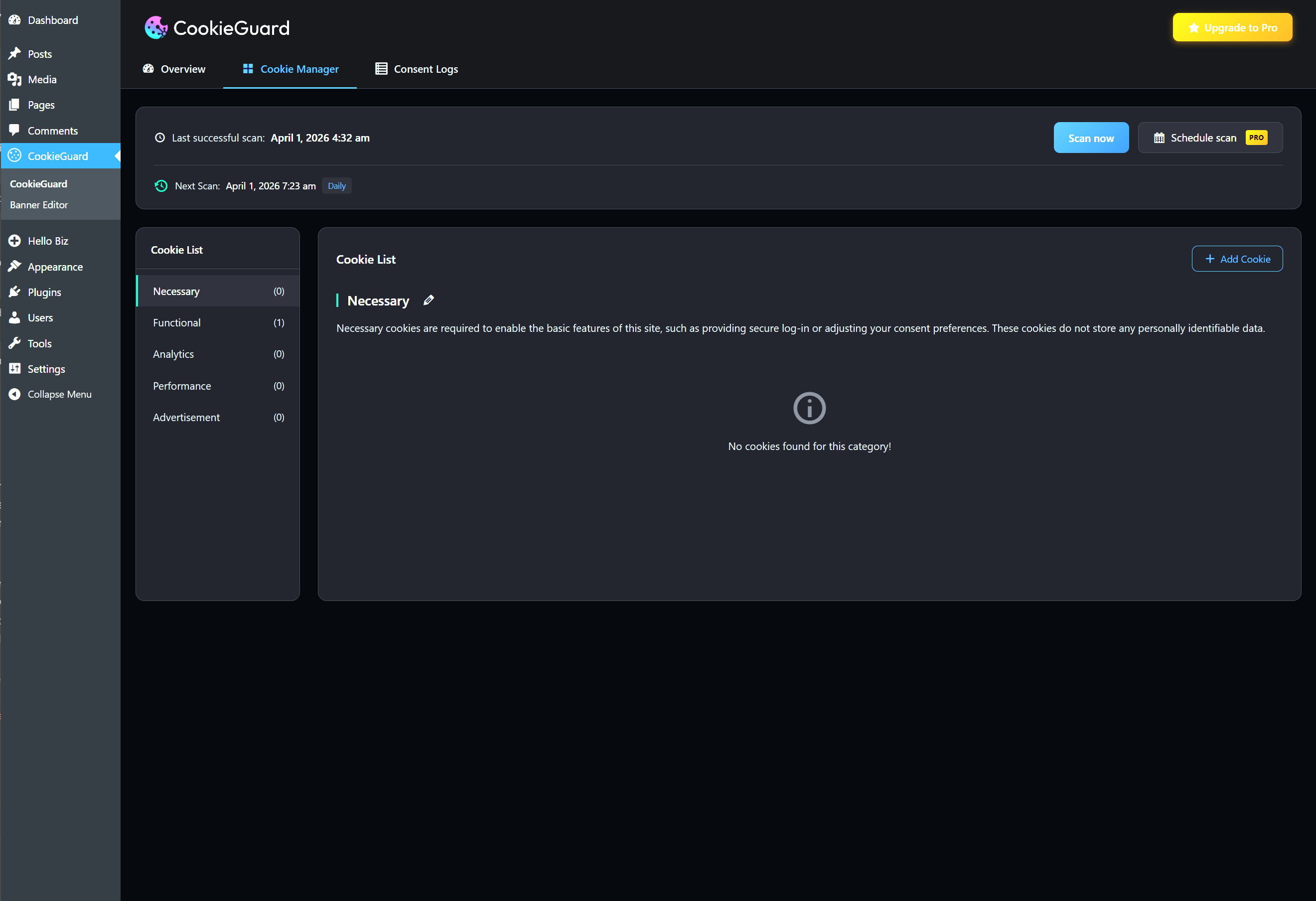The image size is (1316, 901).
Task: Select the CookieGuard cookie logo icon
Action: [156, 27]
